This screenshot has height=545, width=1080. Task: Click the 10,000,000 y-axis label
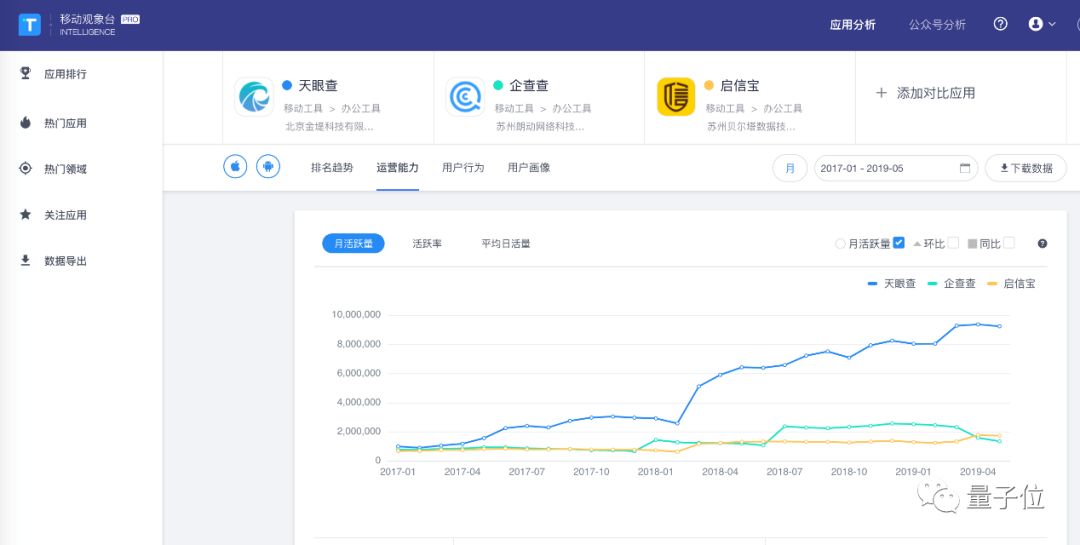coord(357,315)
